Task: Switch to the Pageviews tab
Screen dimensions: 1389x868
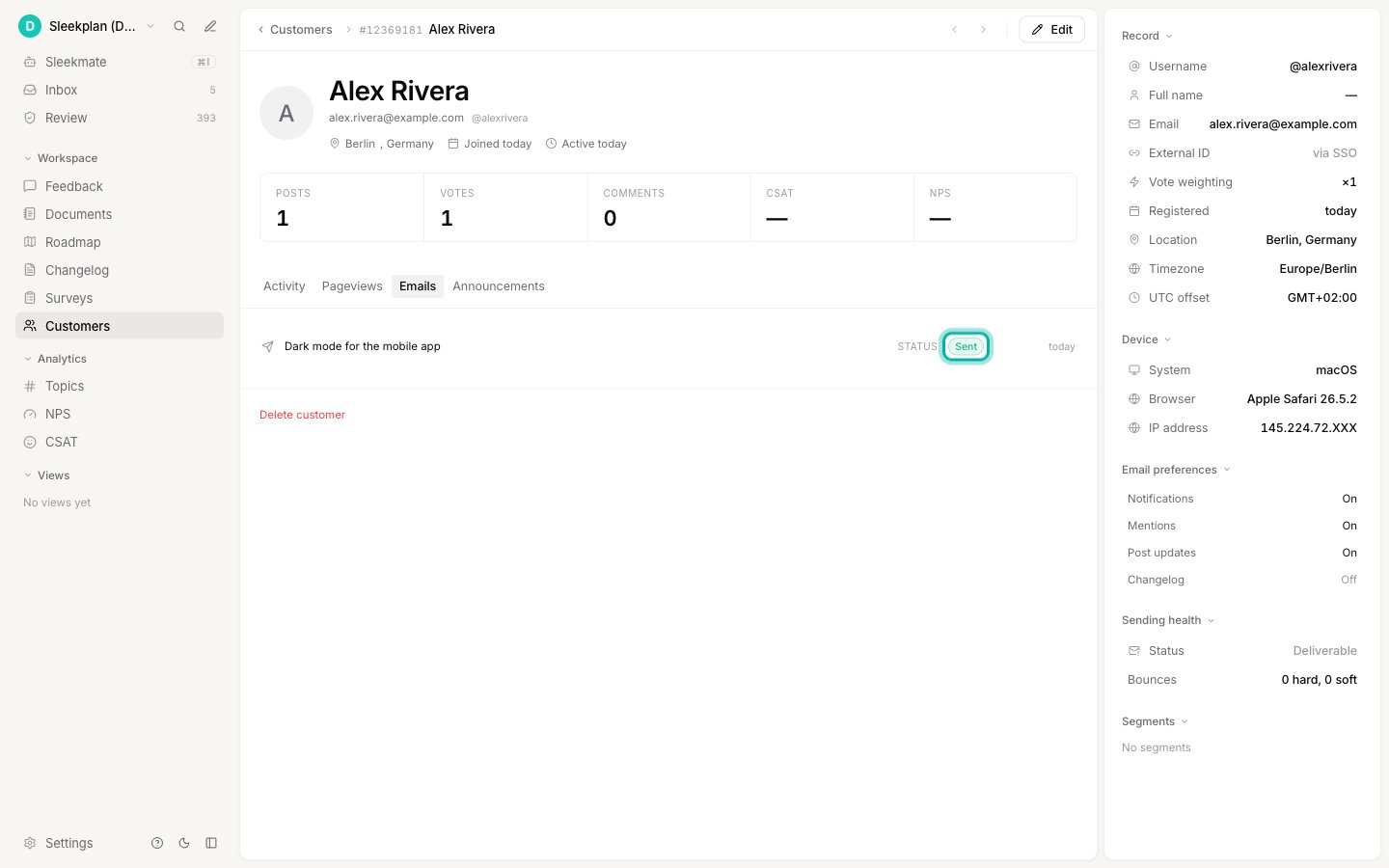Action: pyautogui.click(x=352, y=286)
